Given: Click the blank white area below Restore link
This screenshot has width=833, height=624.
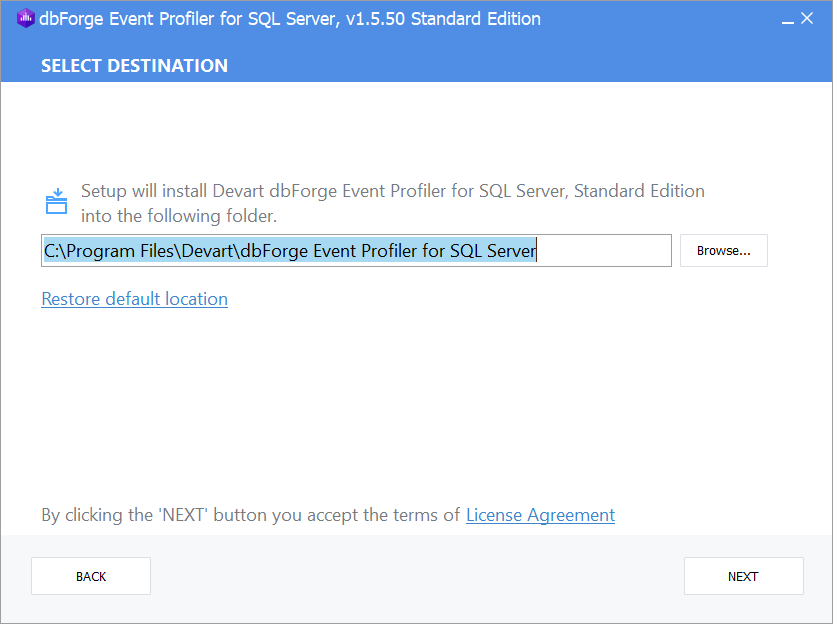Looking at the screenshot, I should point(414,404).
